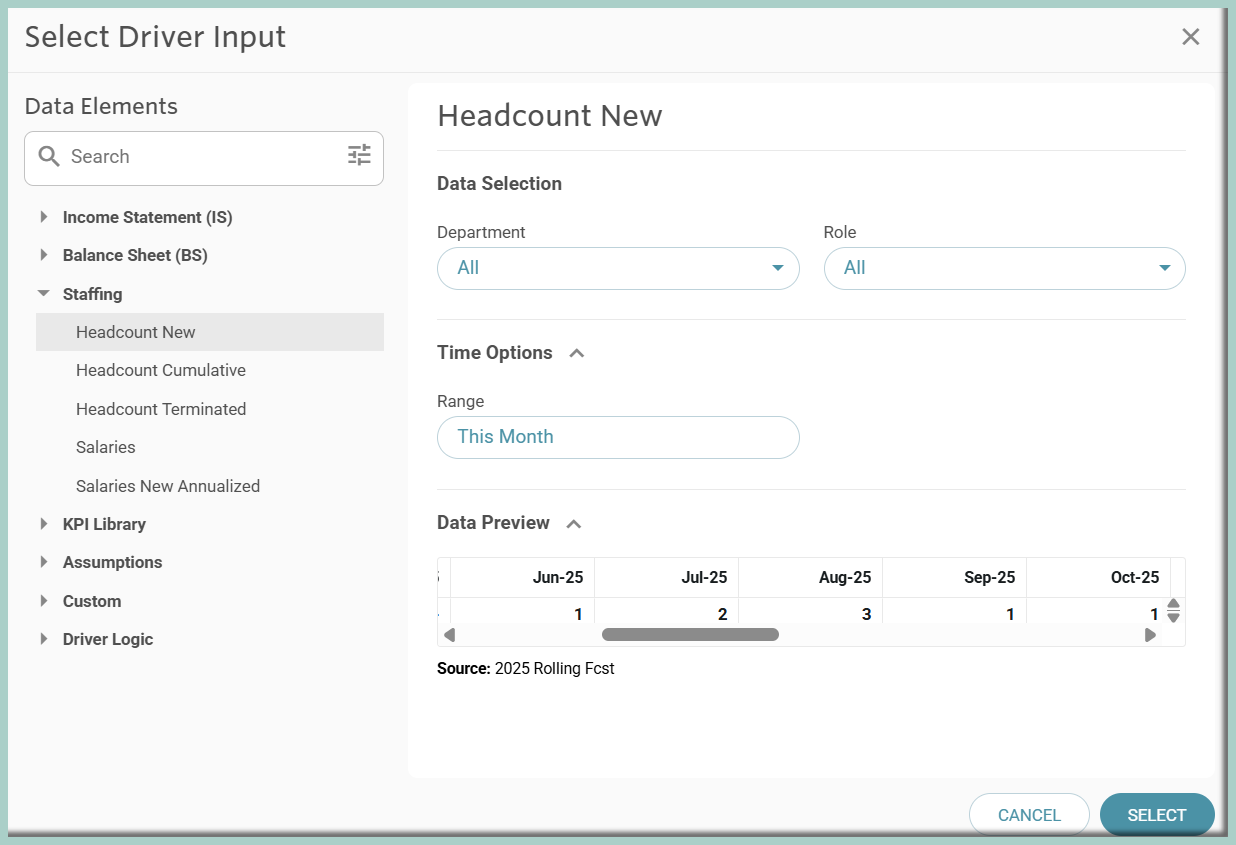
Task: Expand Driver Logic tree arrow
Action: pos(43,639)
